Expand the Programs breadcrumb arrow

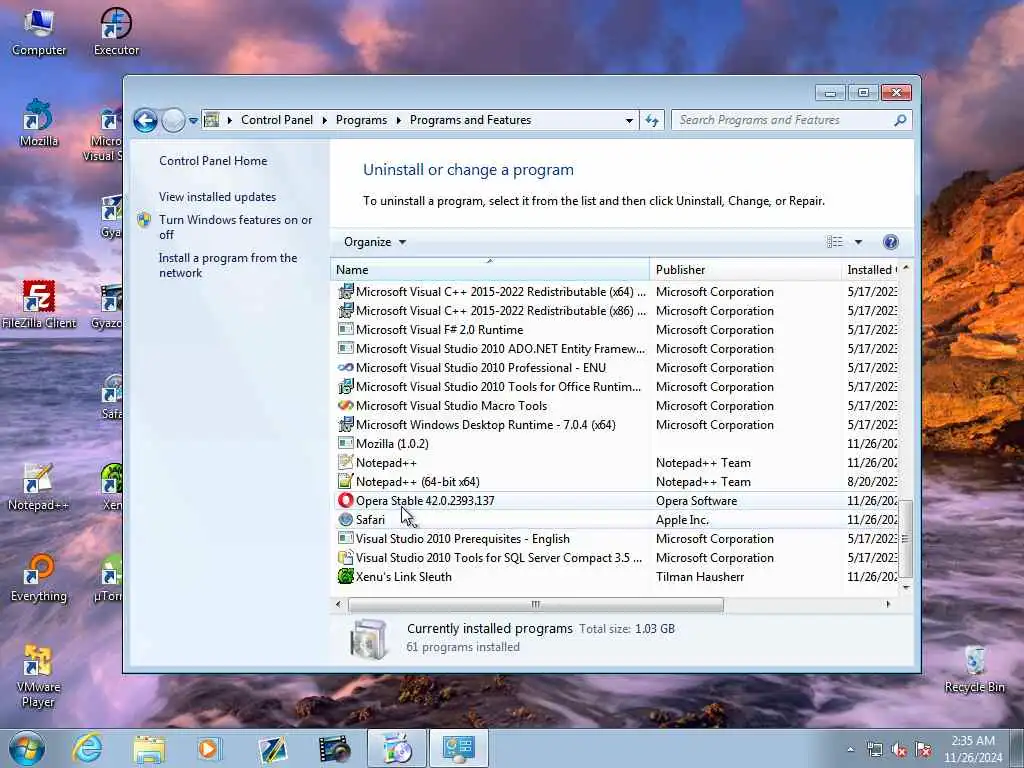[x=398, y=120]
